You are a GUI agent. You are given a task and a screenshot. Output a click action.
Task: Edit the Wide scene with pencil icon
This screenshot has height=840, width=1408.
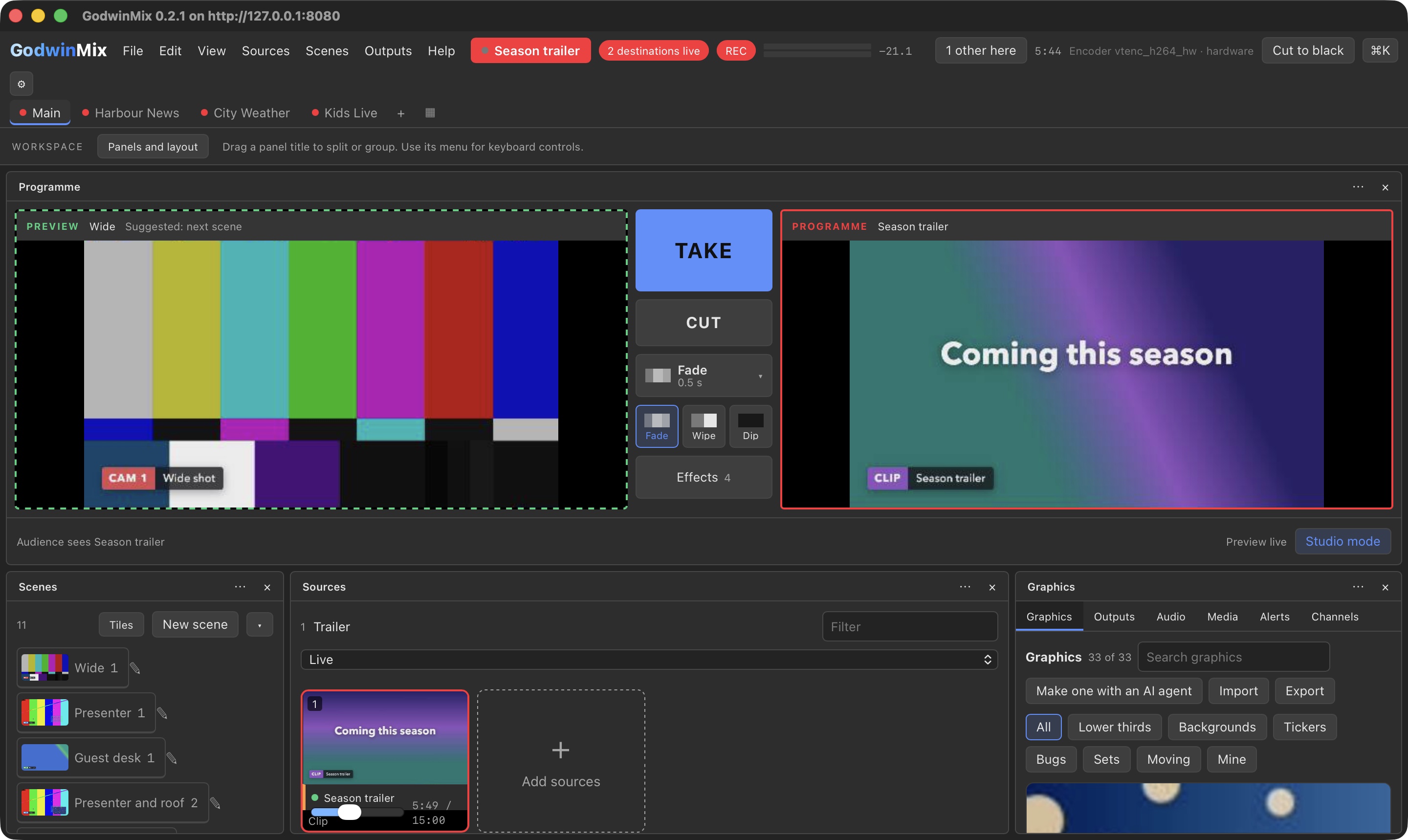point(135,668)
